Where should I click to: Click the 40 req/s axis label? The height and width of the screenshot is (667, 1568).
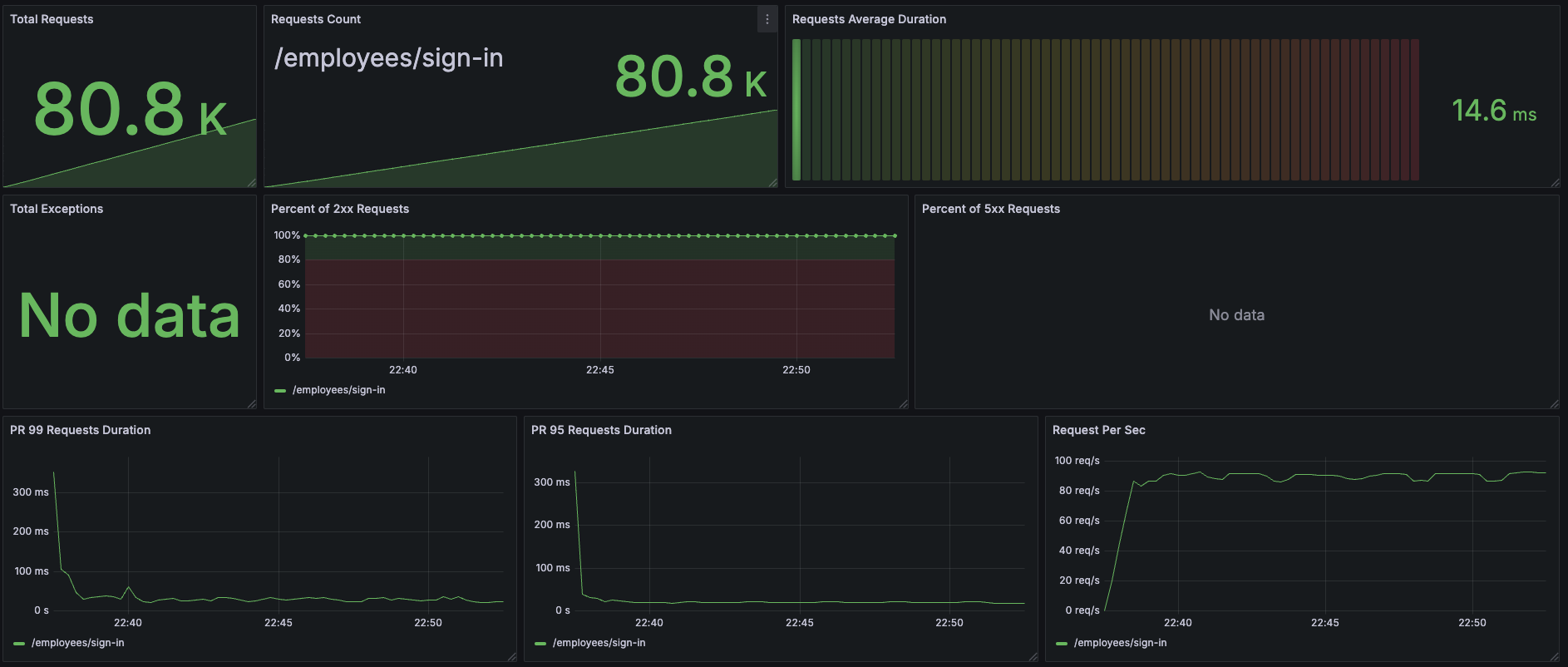1079,551
